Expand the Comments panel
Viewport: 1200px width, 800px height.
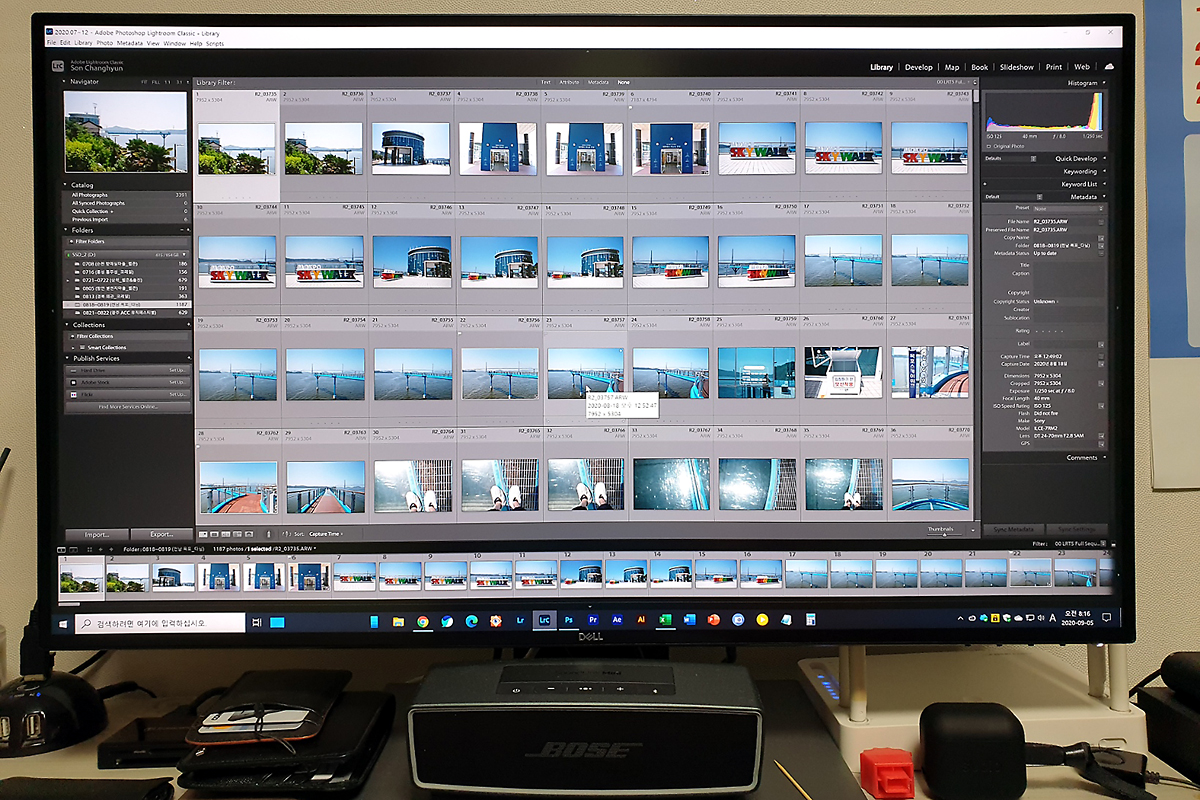1102,458
